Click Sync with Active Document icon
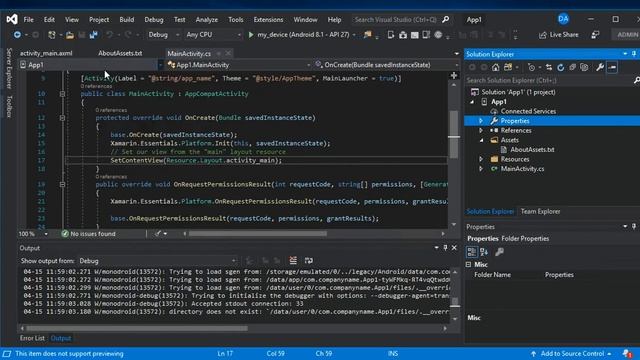640x360 pixels. click(549, 67)
